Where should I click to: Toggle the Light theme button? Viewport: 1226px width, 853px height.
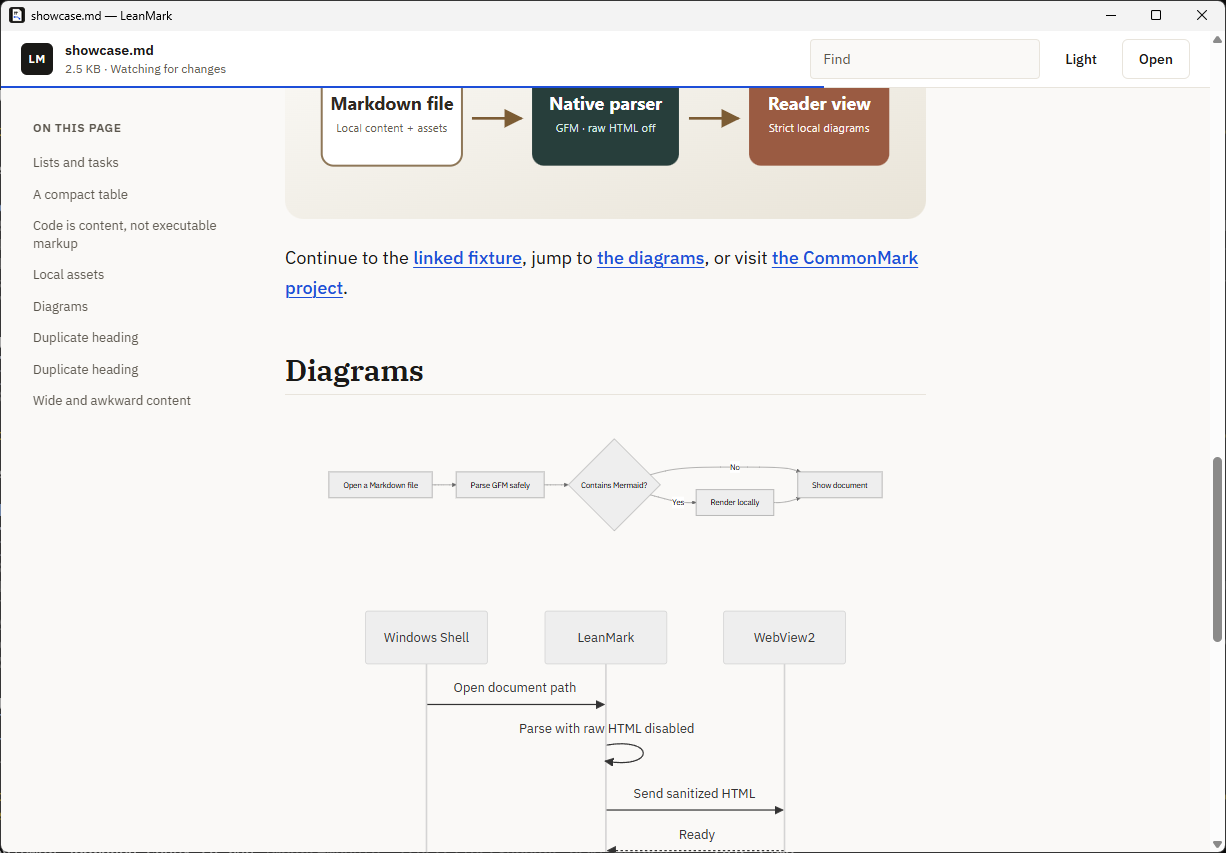pos(1081,59)
